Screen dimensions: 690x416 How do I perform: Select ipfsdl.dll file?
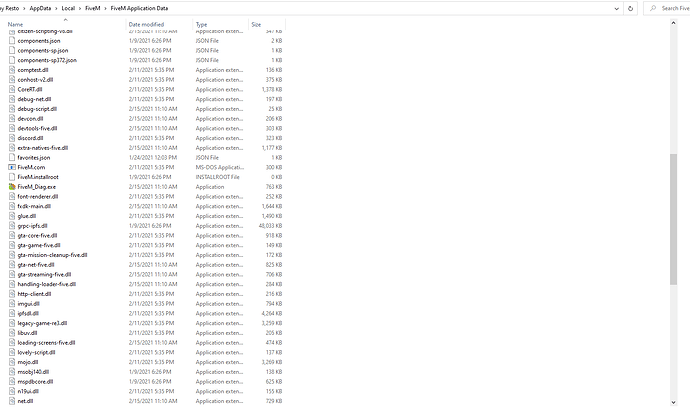[x=28, y=313]
